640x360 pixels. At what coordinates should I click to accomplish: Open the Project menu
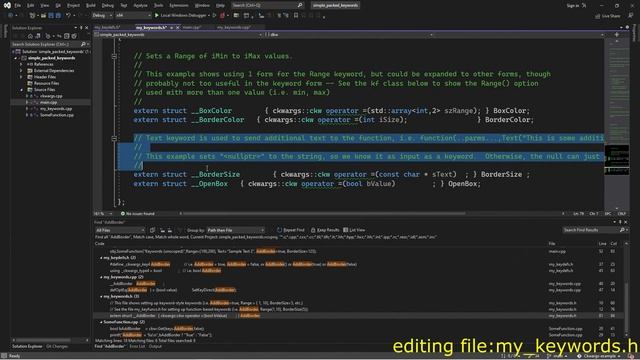[73, 5]
